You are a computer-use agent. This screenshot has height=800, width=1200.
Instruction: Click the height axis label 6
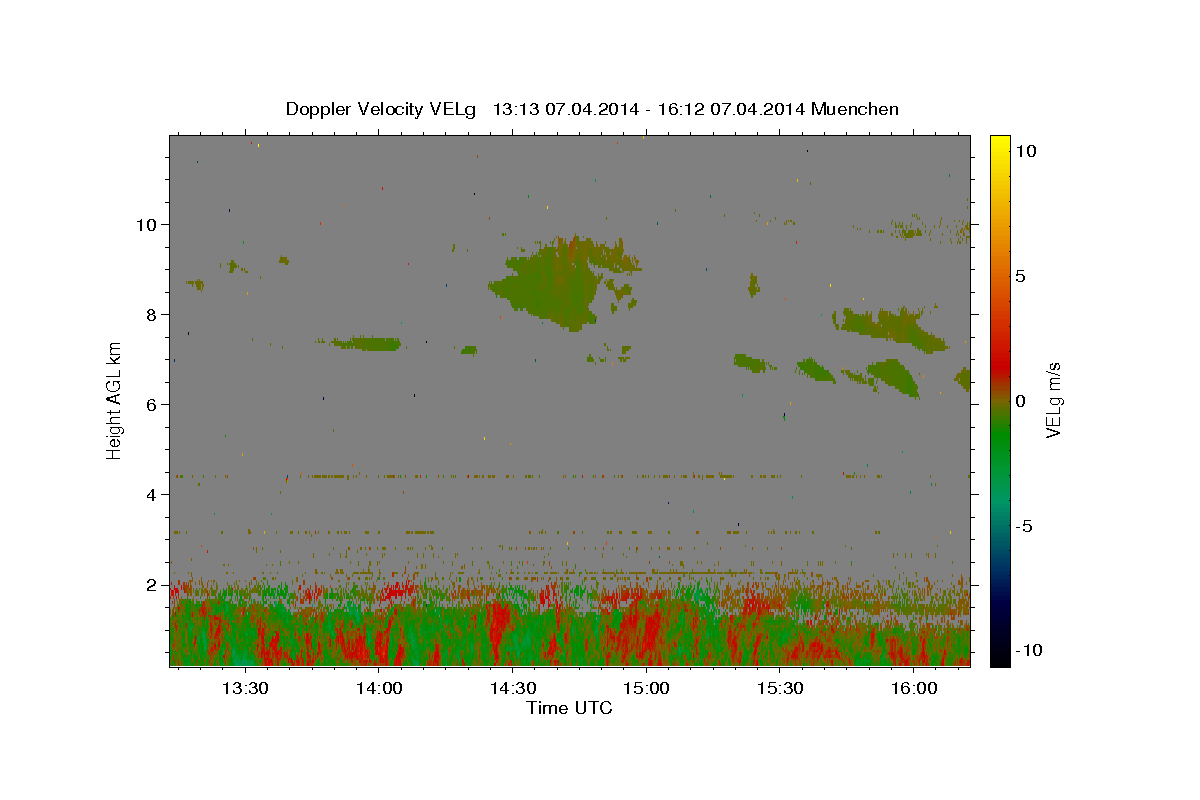[152, 405]
